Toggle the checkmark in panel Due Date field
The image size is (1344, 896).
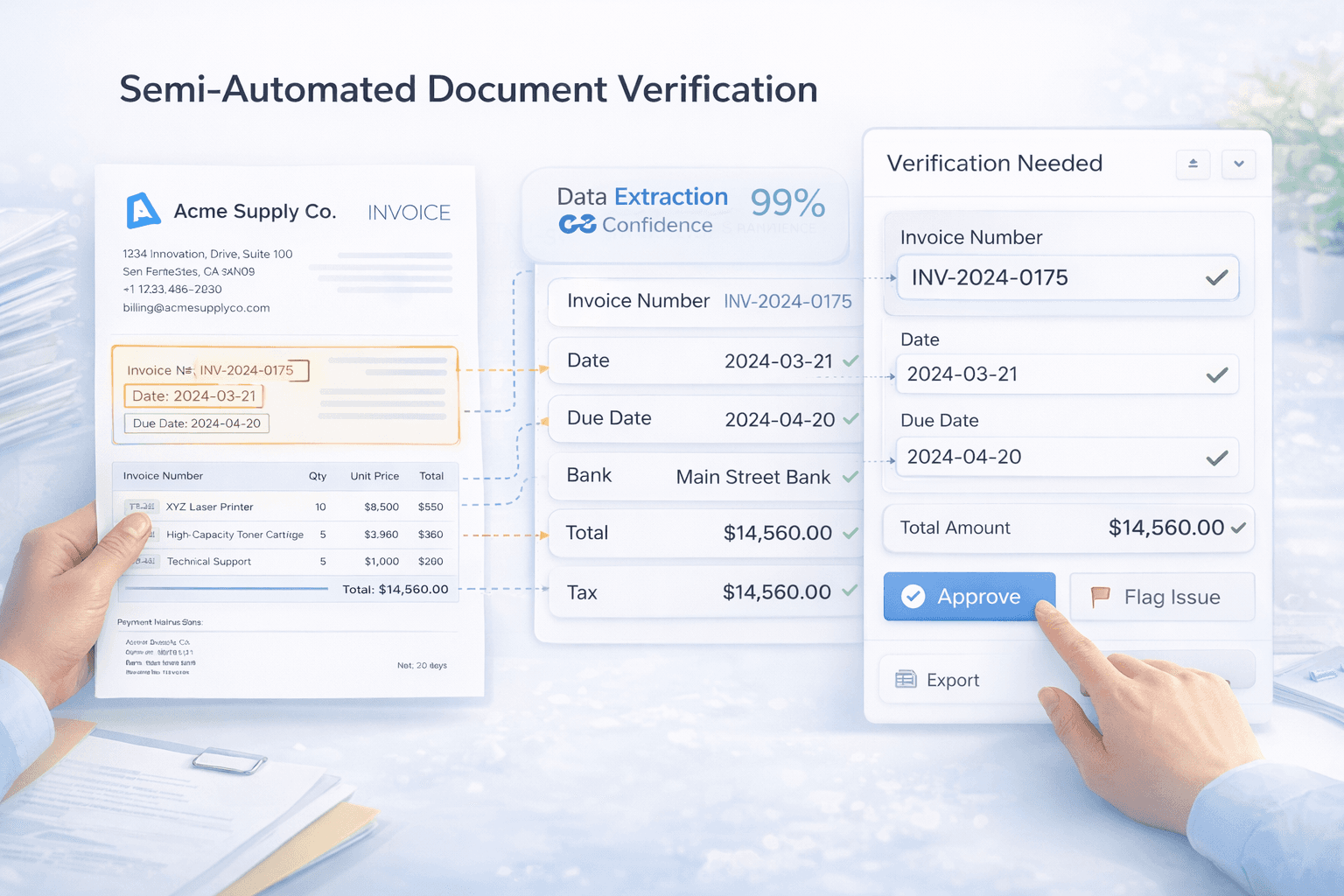point(1216,458)
